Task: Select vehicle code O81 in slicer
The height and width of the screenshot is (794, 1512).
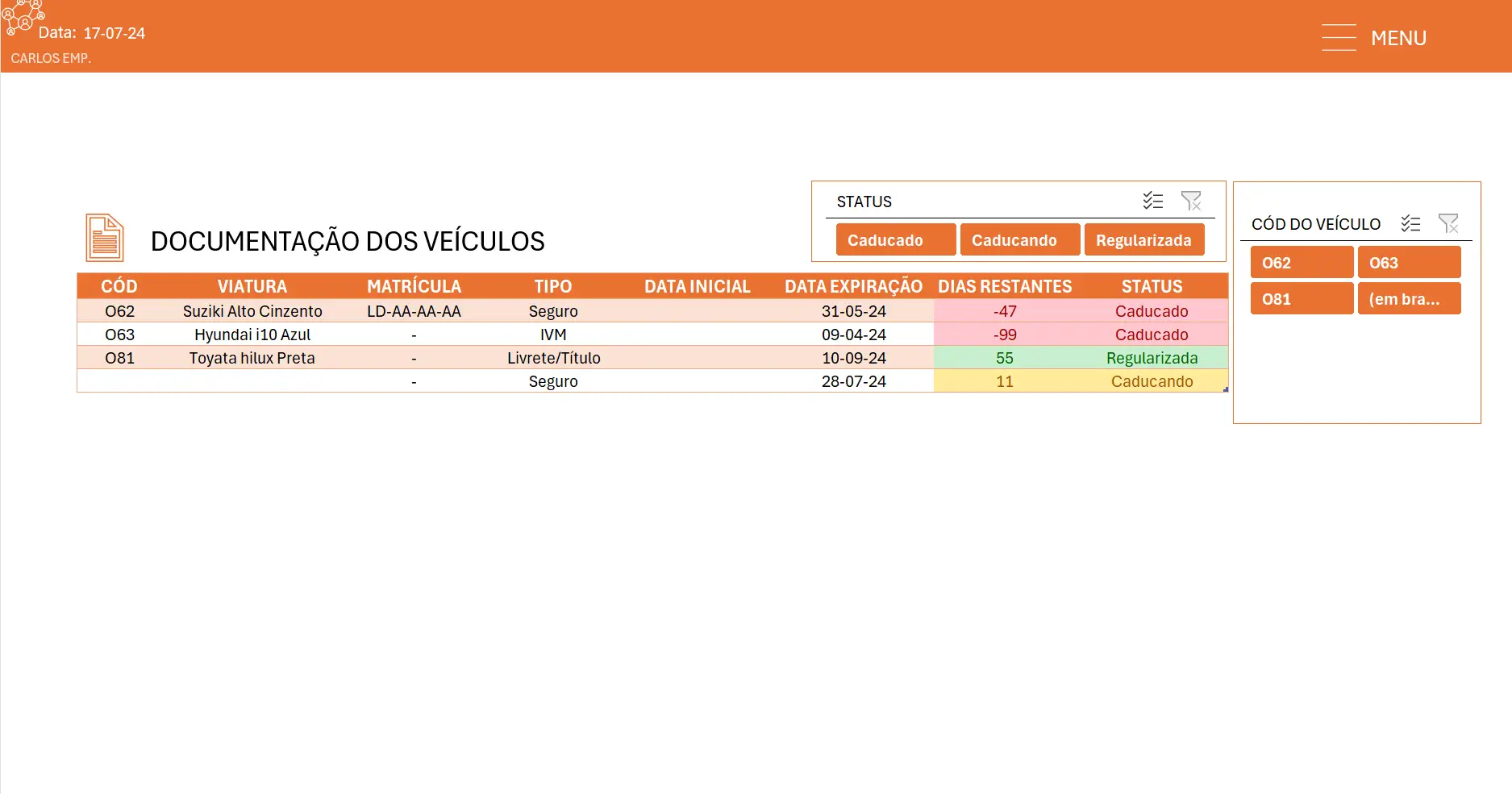Action: pos(1302,299)
